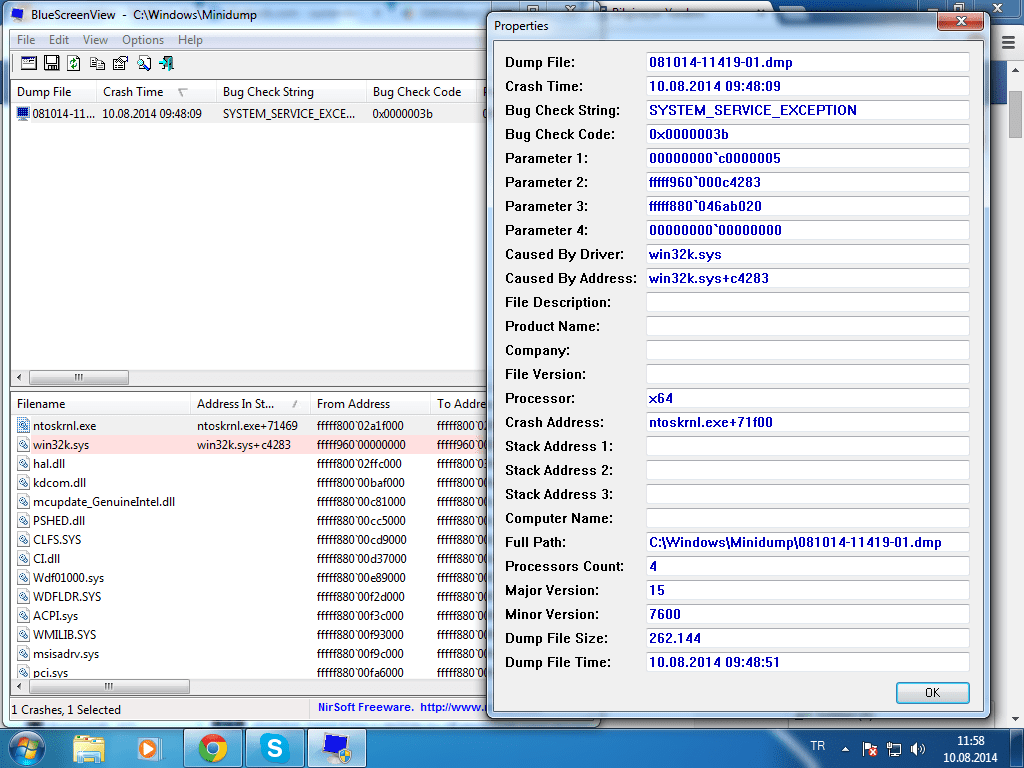Click the upper pane scroll-left arrow

point(19,377)
